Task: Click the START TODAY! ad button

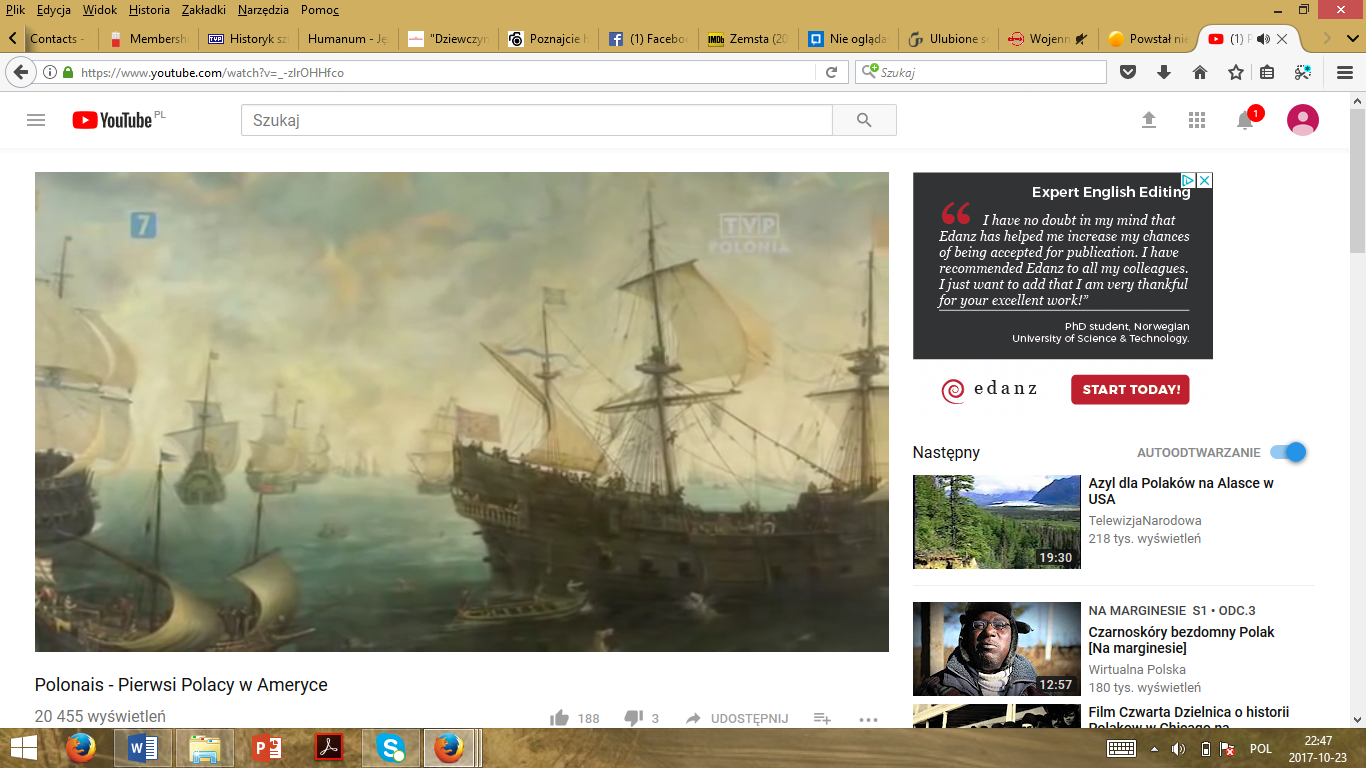Action: coord(1130,390)
